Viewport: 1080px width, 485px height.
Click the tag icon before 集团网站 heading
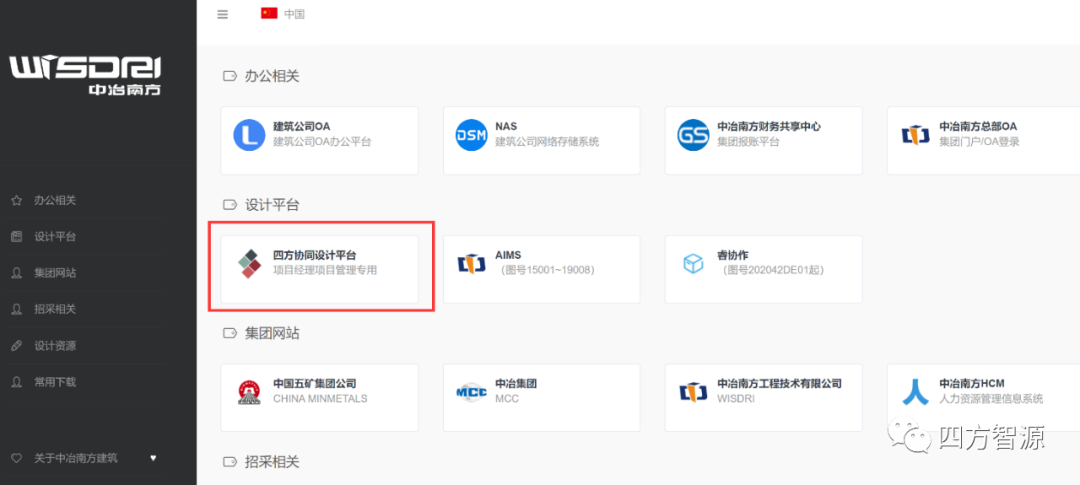pos(229,333)
